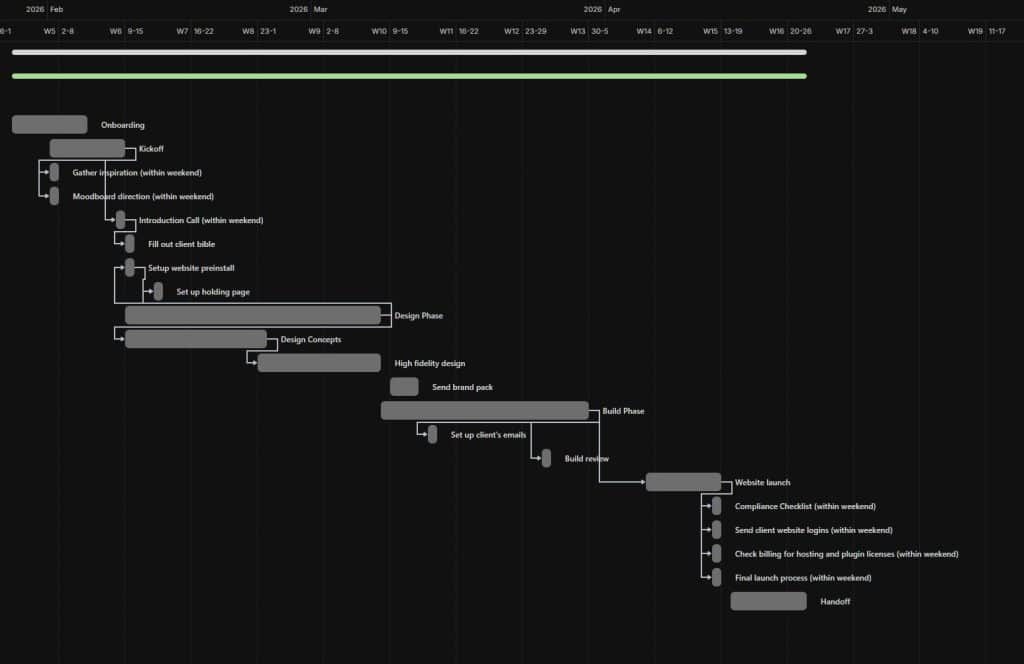This screenshot has width=1024, height=664.
Task: Select the Onboarding task bar
Action: pos(49,124)
